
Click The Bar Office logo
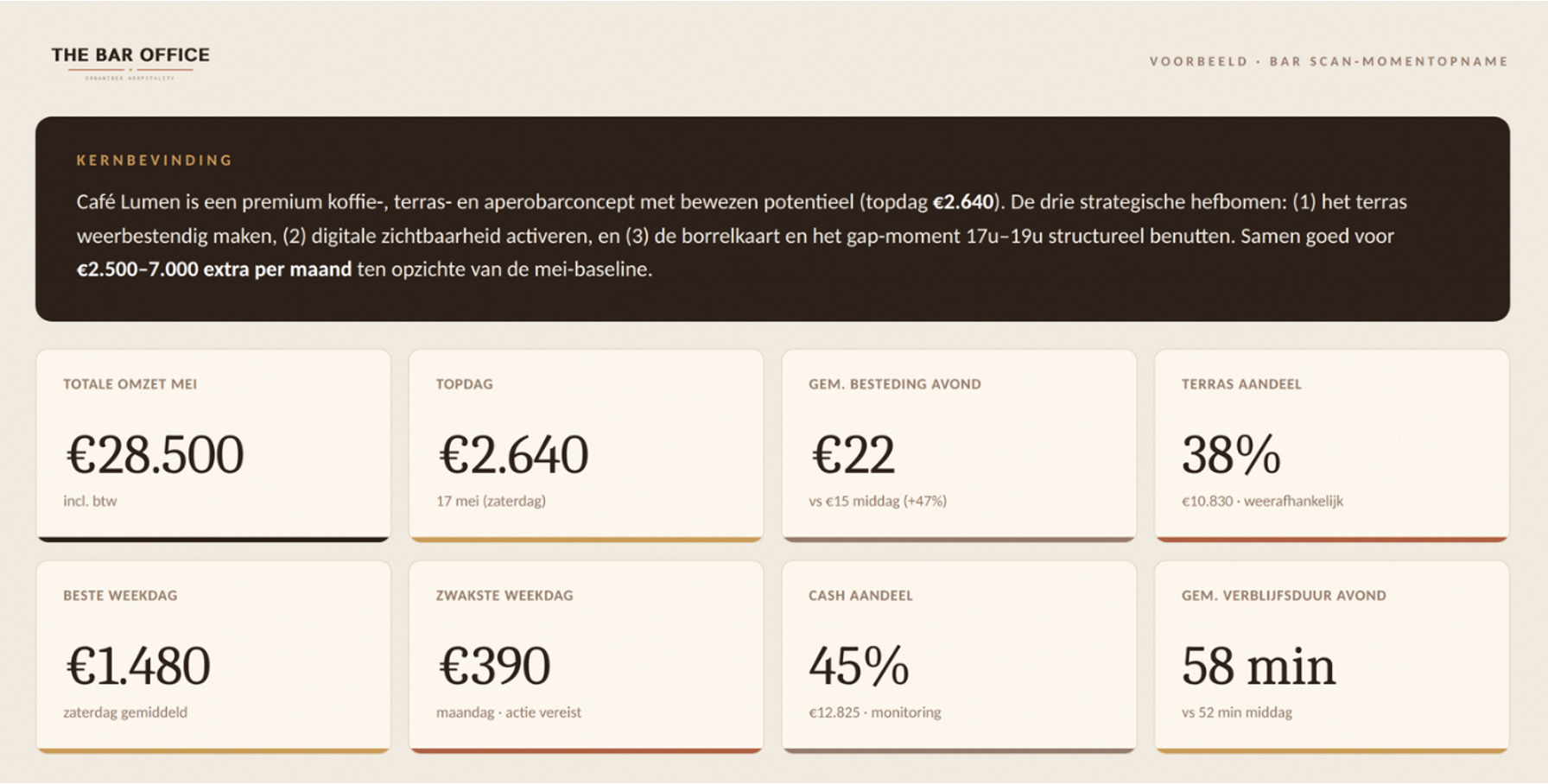pyautogui.click(x=130, y=62)
